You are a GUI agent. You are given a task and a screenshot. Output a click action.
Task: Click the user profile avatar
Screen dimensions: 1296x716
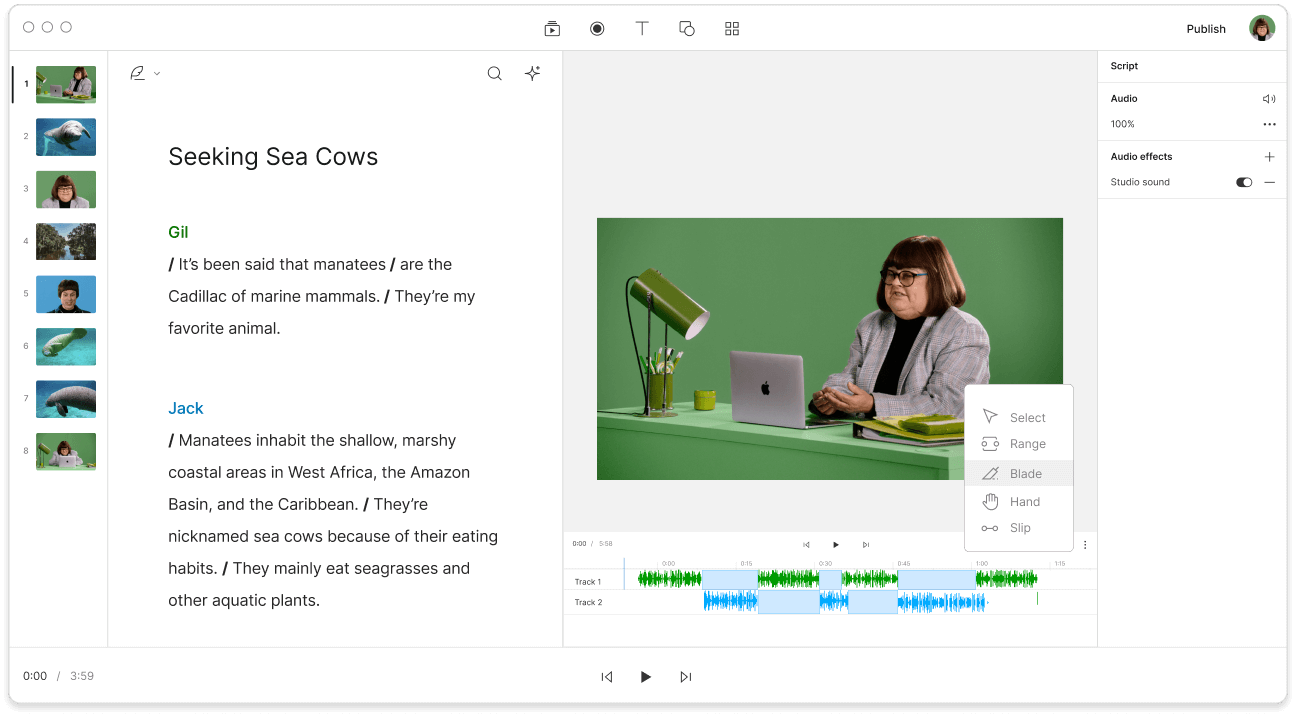[1262, 28]
